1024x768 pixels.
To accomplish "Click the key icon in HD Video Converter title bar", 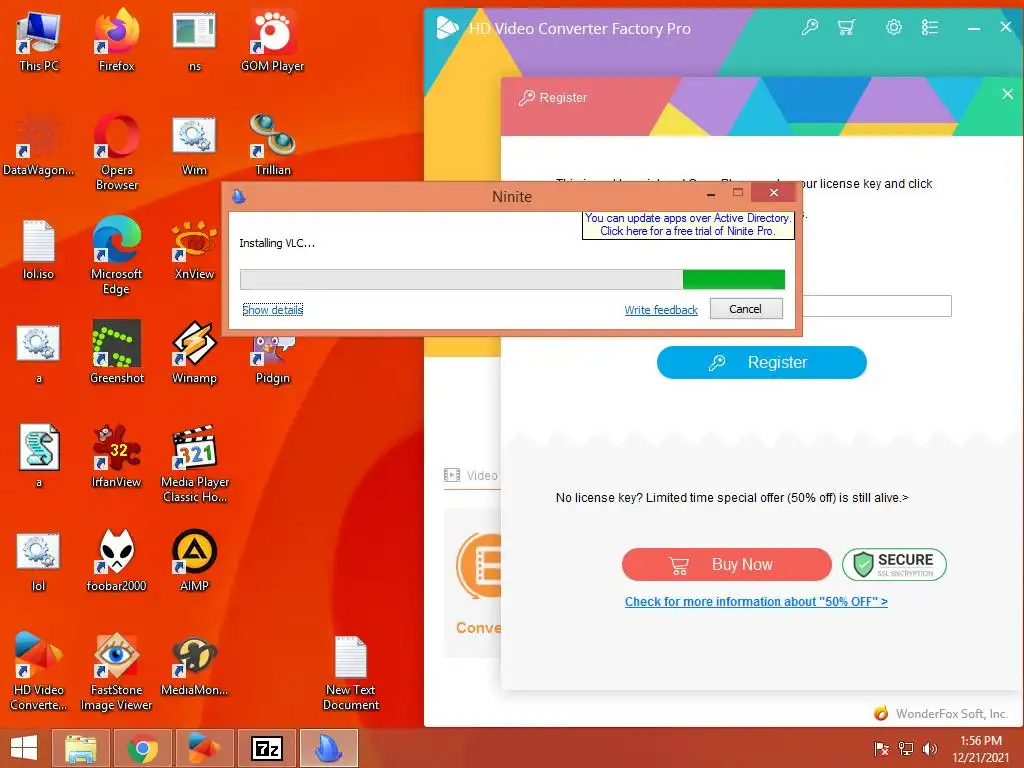I will 810,27.
